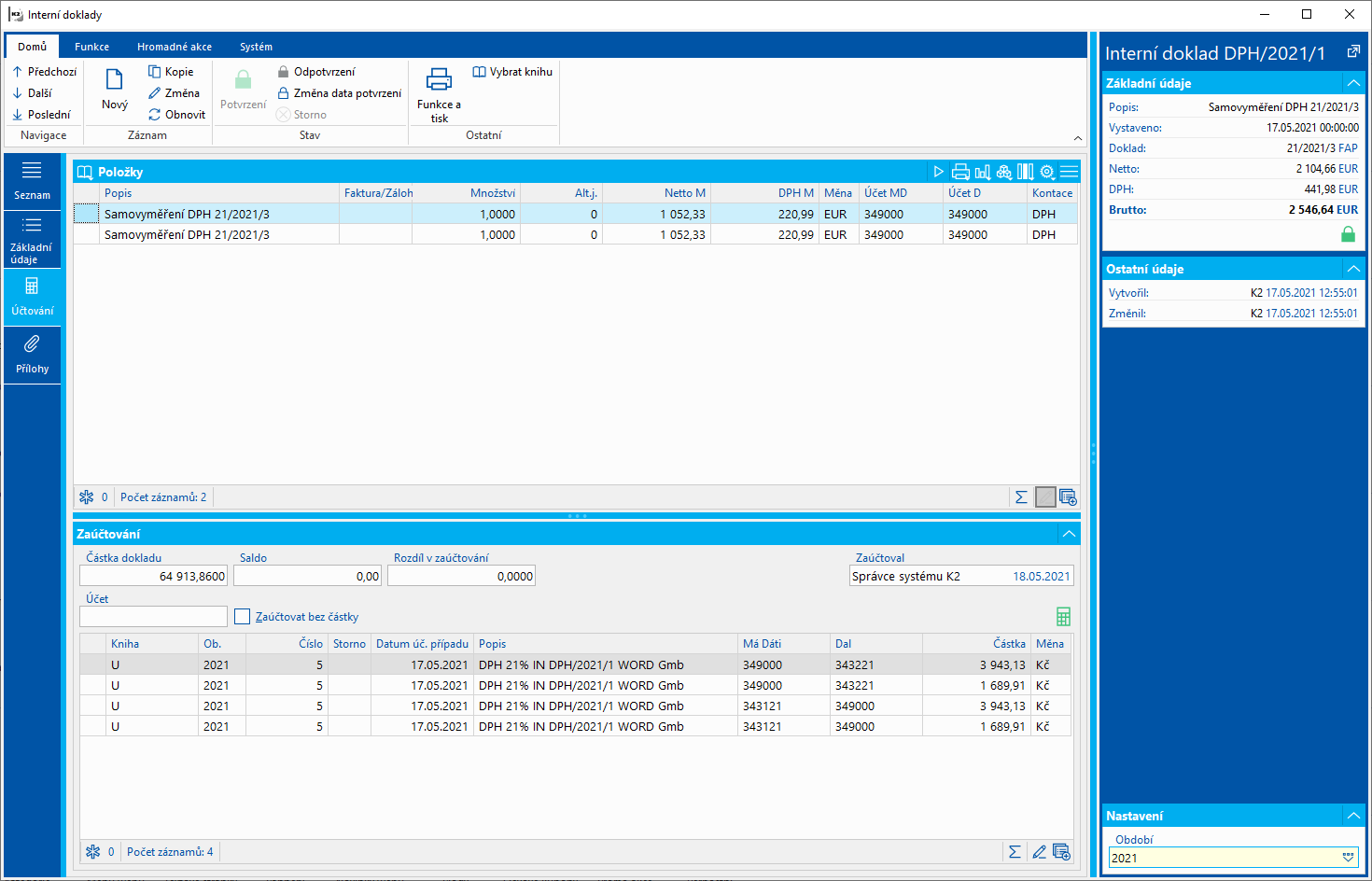Click the Saldo field
1372x881 pixels.
tap(307, 576)
